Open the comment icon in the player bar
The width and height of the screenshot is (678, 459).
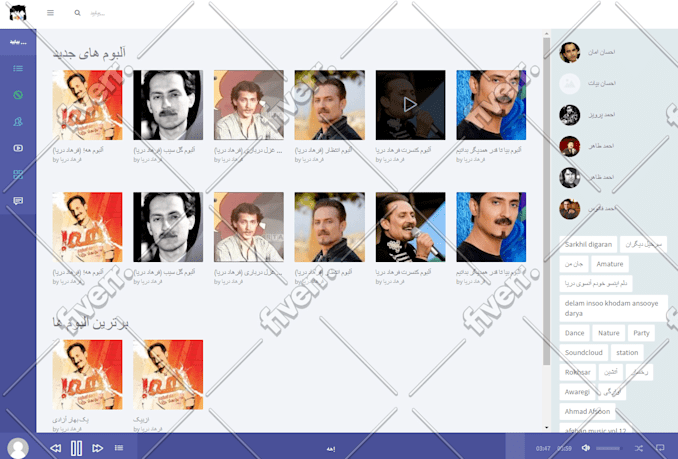pyautogui.click(x=660, y=448)
